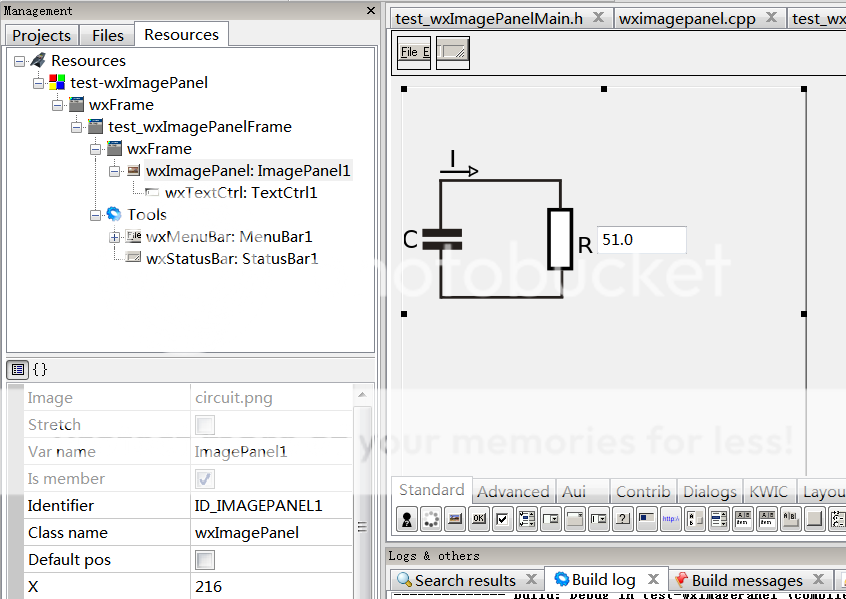Toggle the Is member checkbox
This screenshot has width=846, height=599.
coord(204,479)
